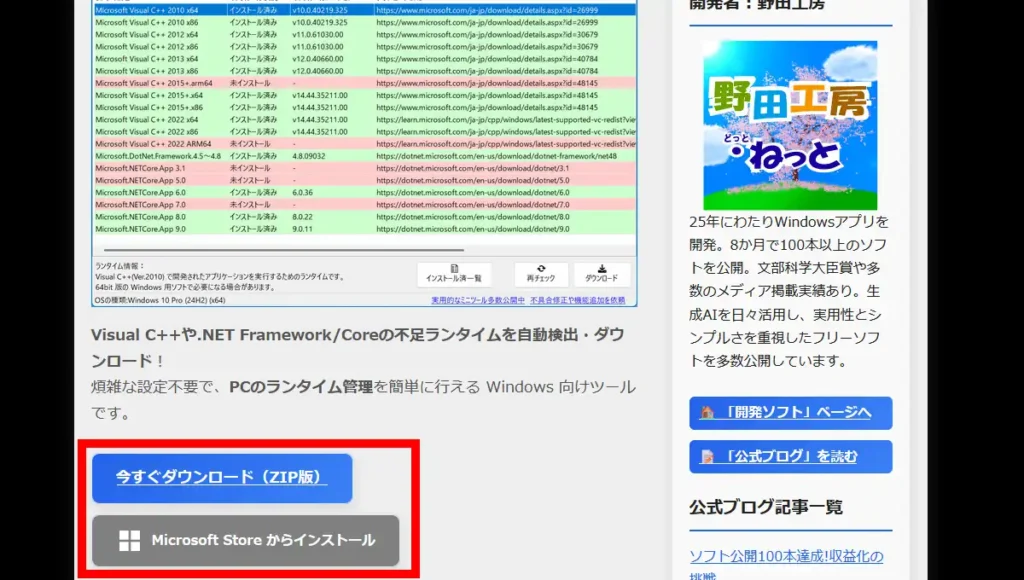
Task: Open the 「公式ブログ」を読む link
Action: coord(790,456)
